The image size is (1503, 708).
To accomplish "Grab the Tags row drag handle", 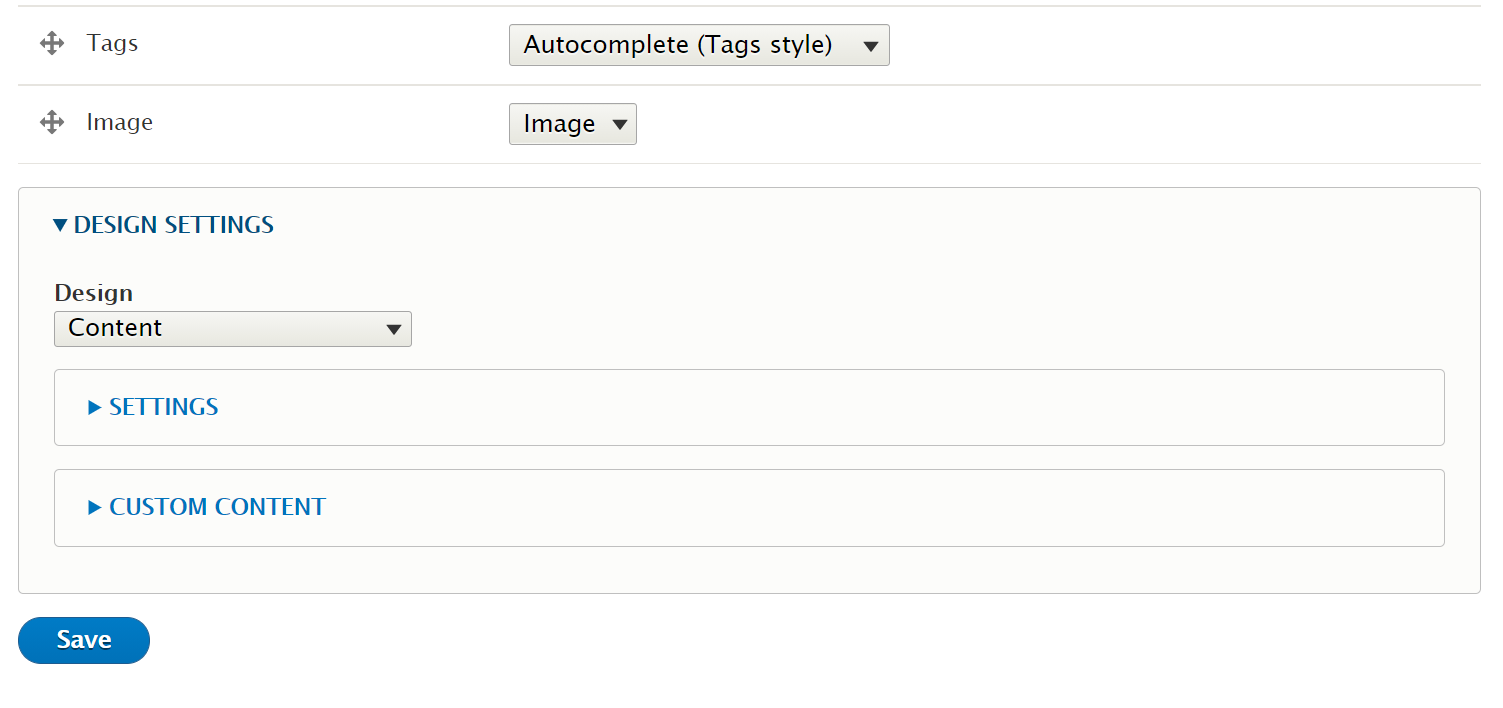I will (x=52, y=44).
